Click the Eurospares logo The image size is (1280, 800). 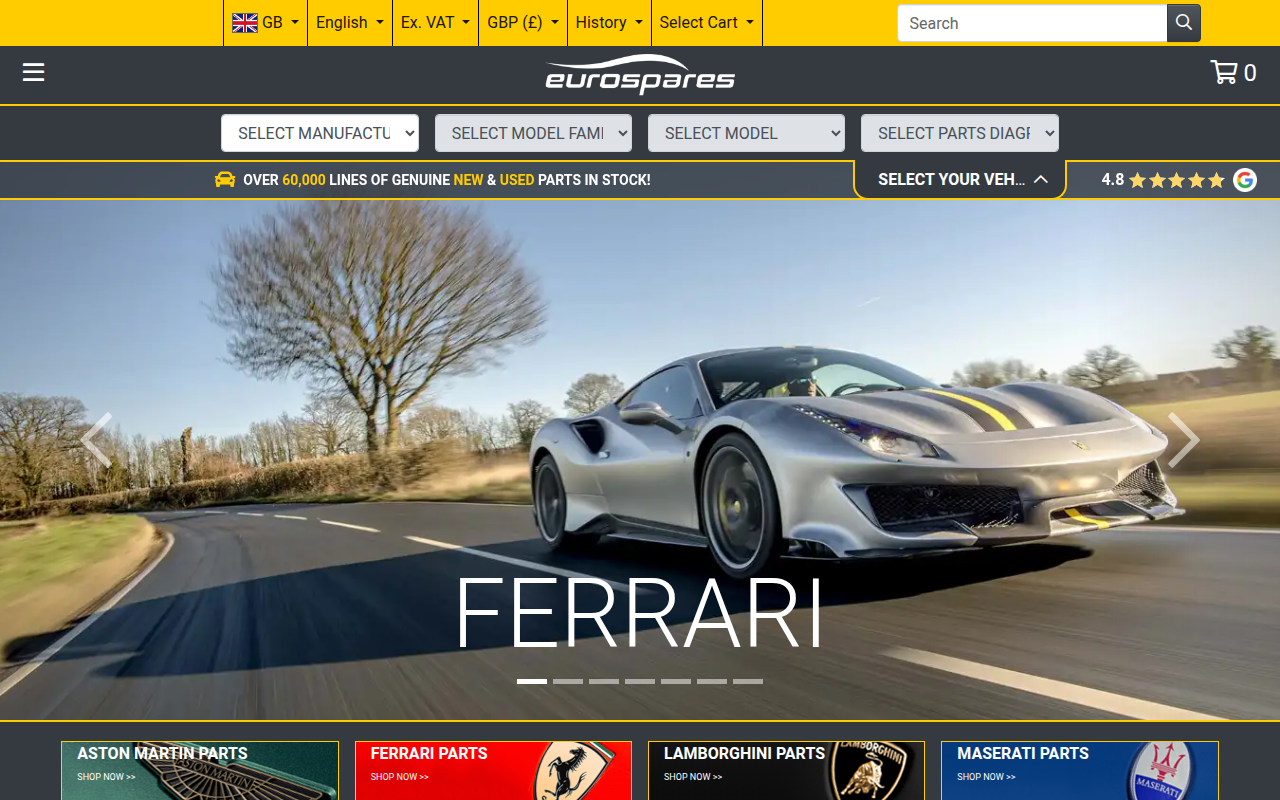[640, 75]
